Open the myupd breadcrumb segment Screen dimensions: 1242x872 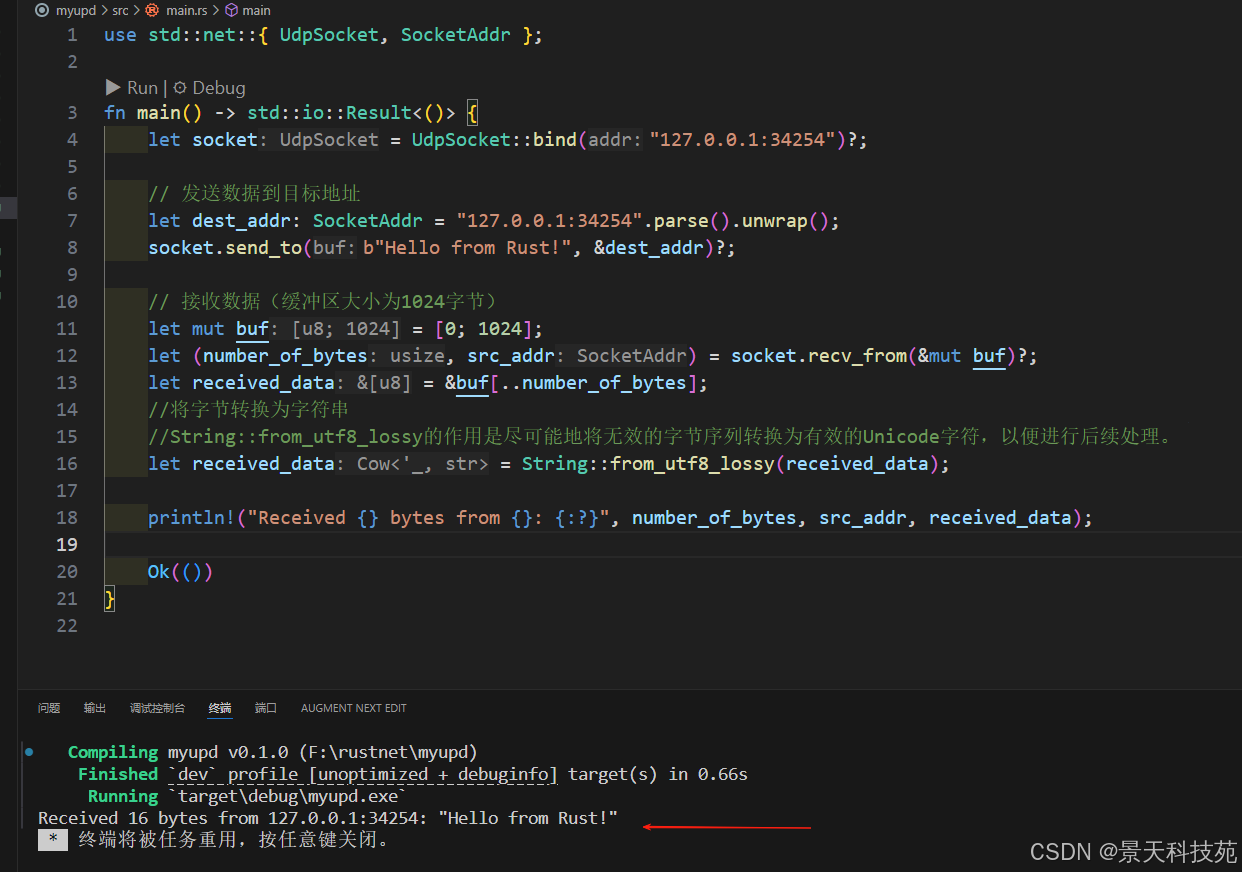click(x=75, y=10)
